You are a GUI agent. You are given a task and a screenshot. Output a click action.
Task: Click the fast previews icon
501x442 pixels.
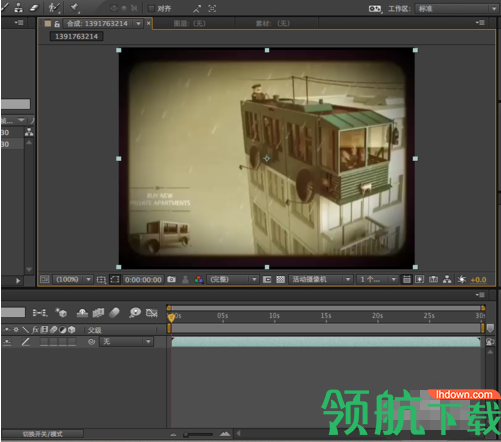pos(420,279)
